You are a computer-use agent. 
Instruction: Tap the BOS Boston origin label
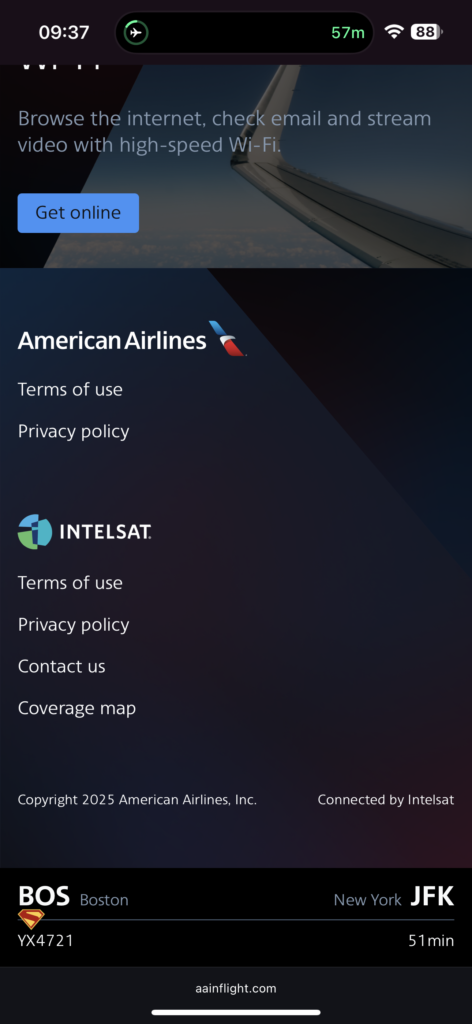click(73, 897)
